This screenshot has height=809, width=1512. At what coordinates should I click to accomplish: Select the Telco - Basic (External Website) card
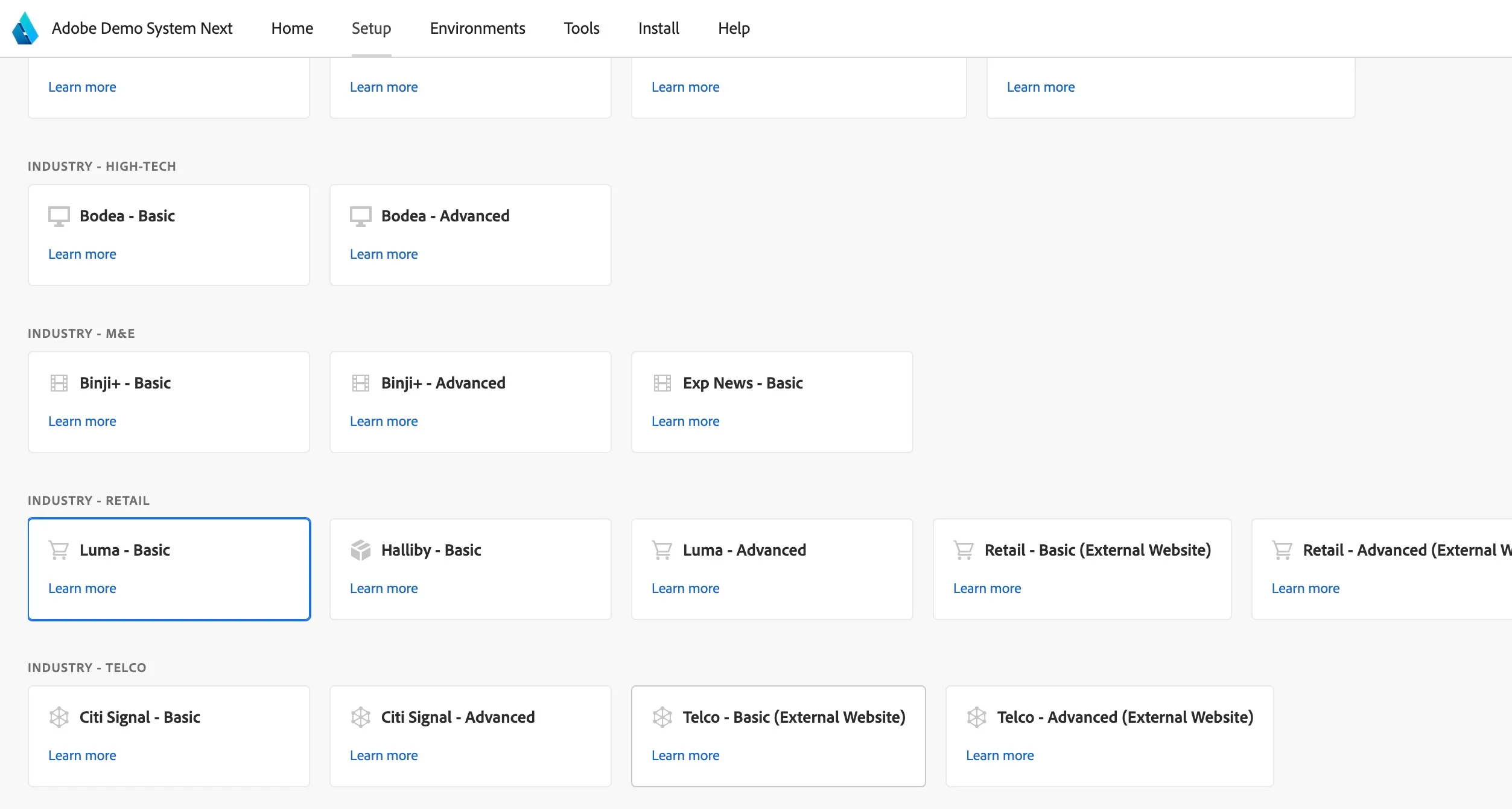[x=778, y=736]
